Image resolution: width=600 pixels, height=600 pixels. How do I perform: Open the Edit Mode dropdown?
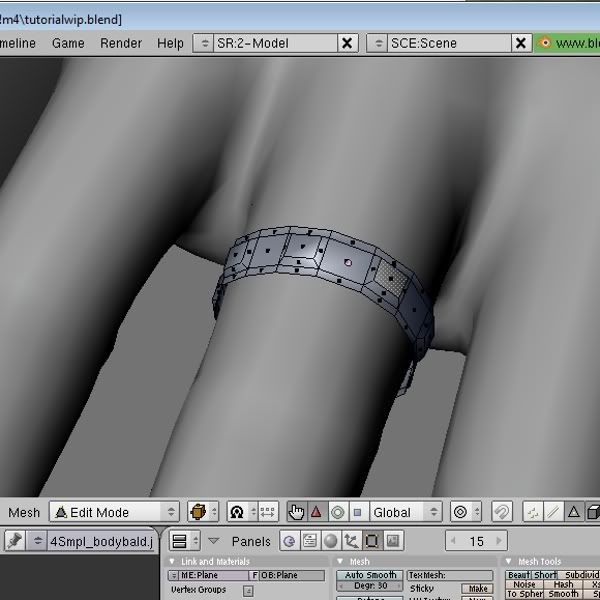point(114,512)
